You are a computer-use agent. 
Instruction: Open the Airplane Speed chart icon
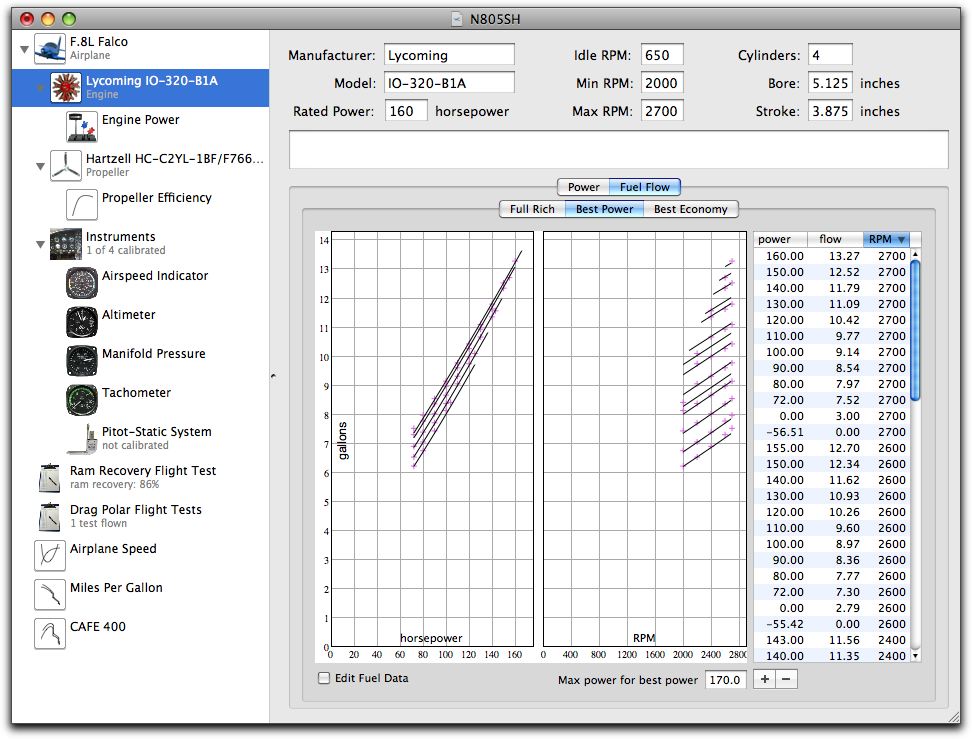50,555
